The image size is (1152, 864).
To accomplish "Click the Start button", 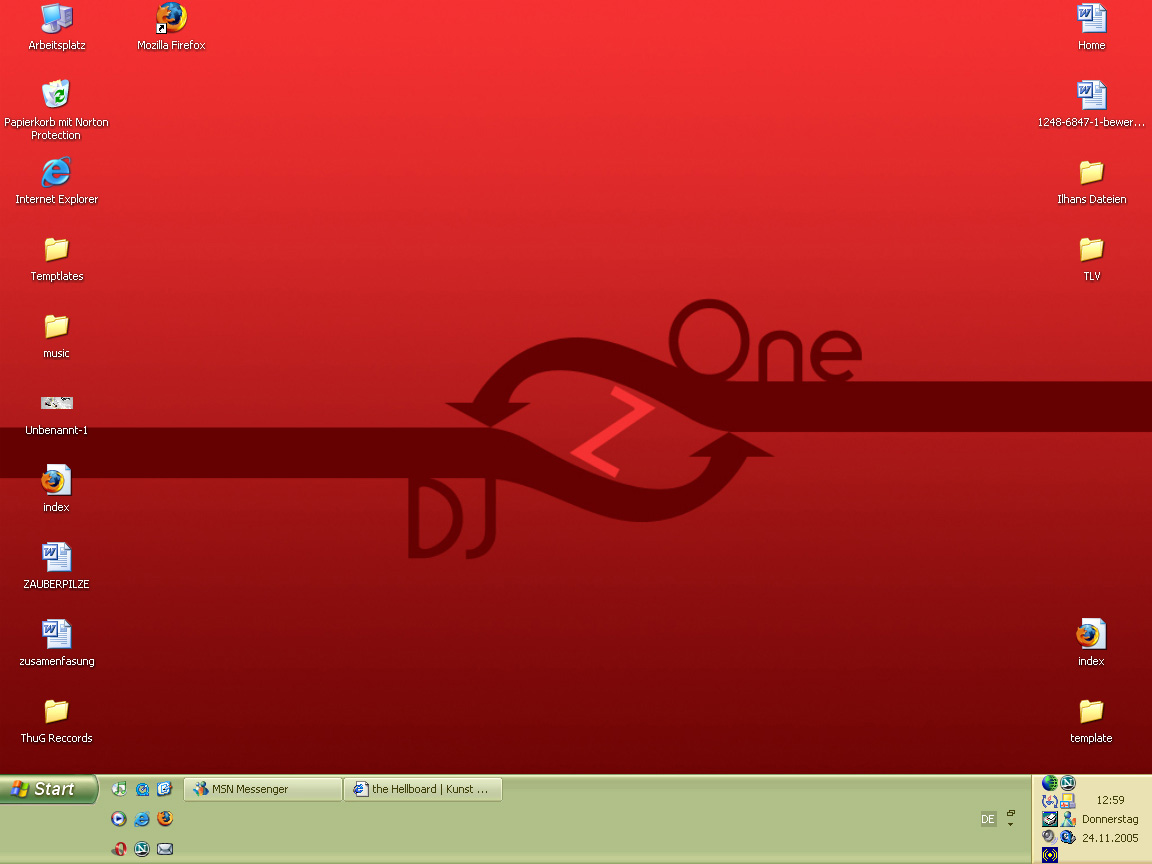I will pyautogui.click(x=49, y=789).
